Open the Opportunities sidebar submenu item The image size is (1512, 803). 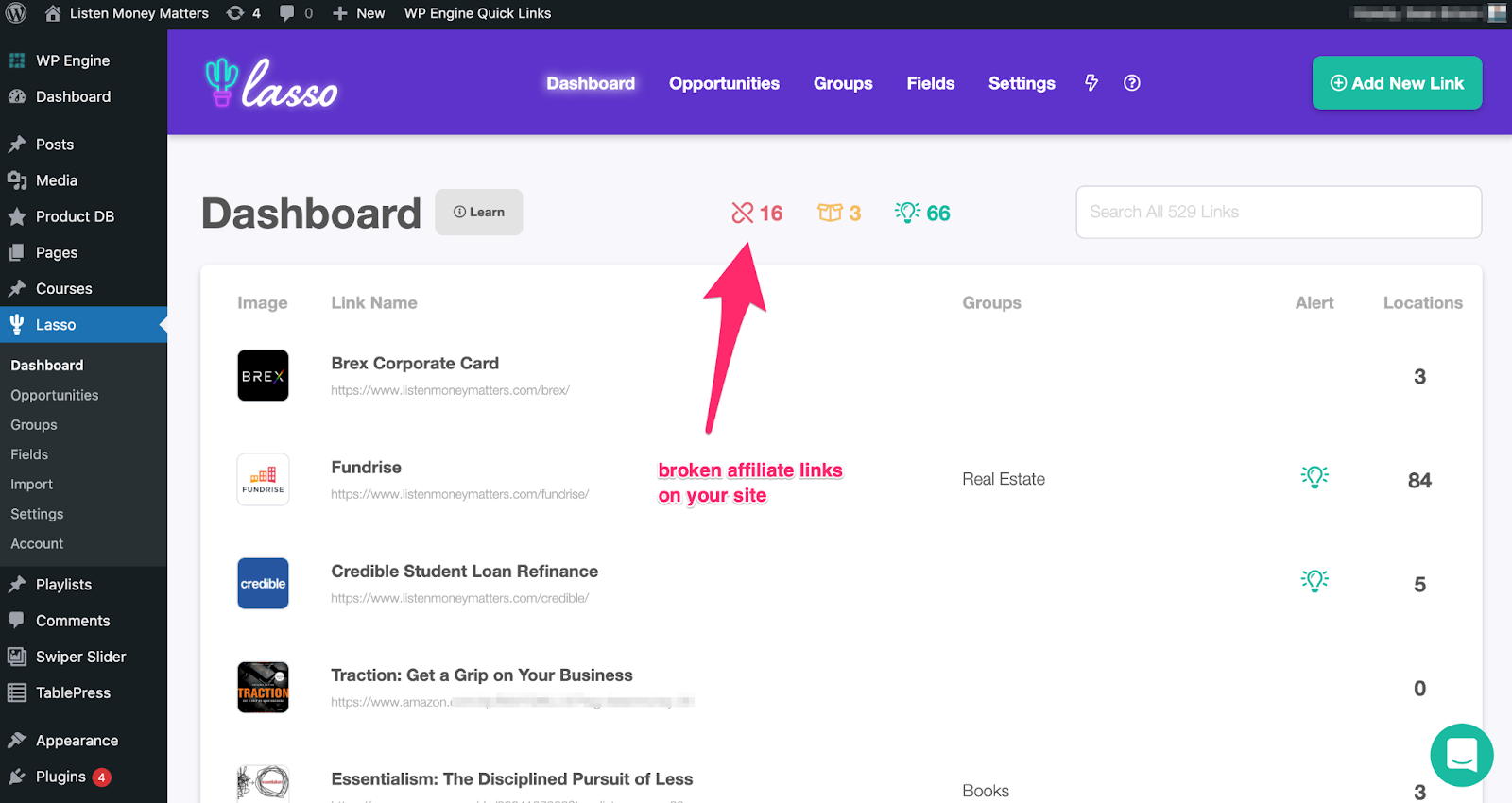coord(55,395)
